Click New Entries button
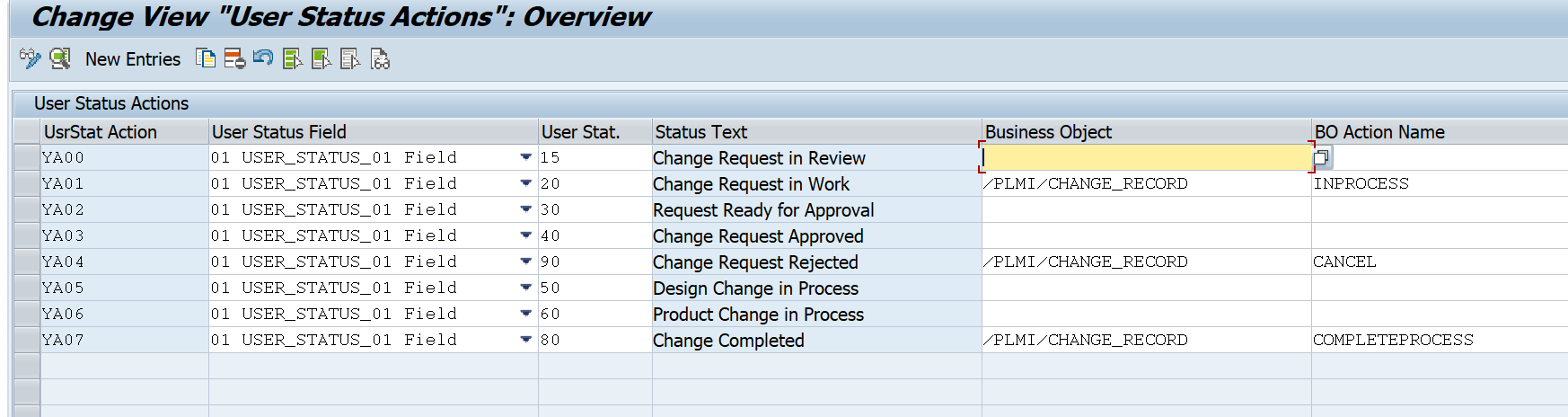This screenshot has height=417, width=1568. pyautogui.click(x=133, y=59)
